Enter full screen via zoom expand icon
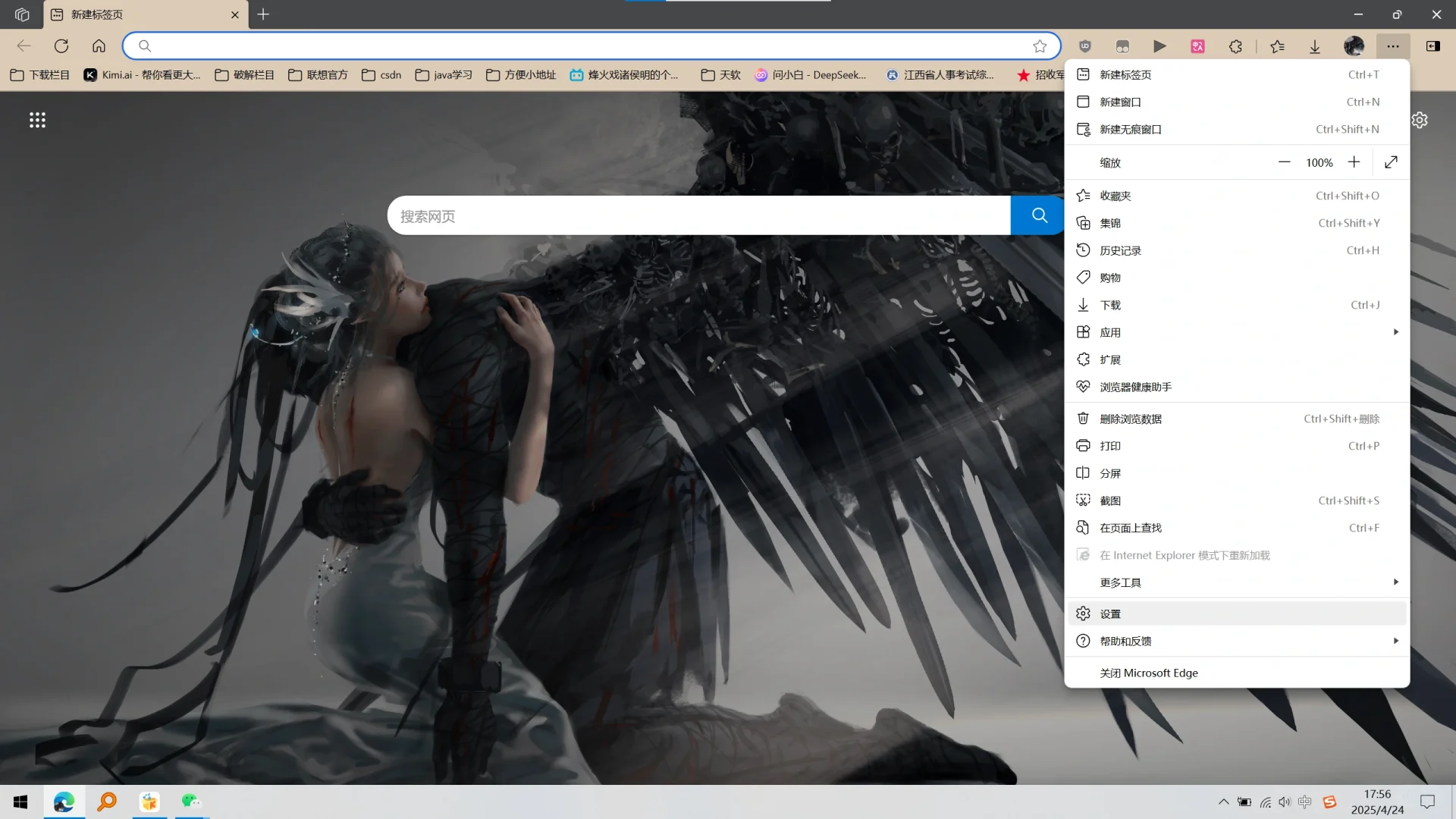Image resolution: width=1456 pixels, height=819 pixels. tap(1391, 162)
